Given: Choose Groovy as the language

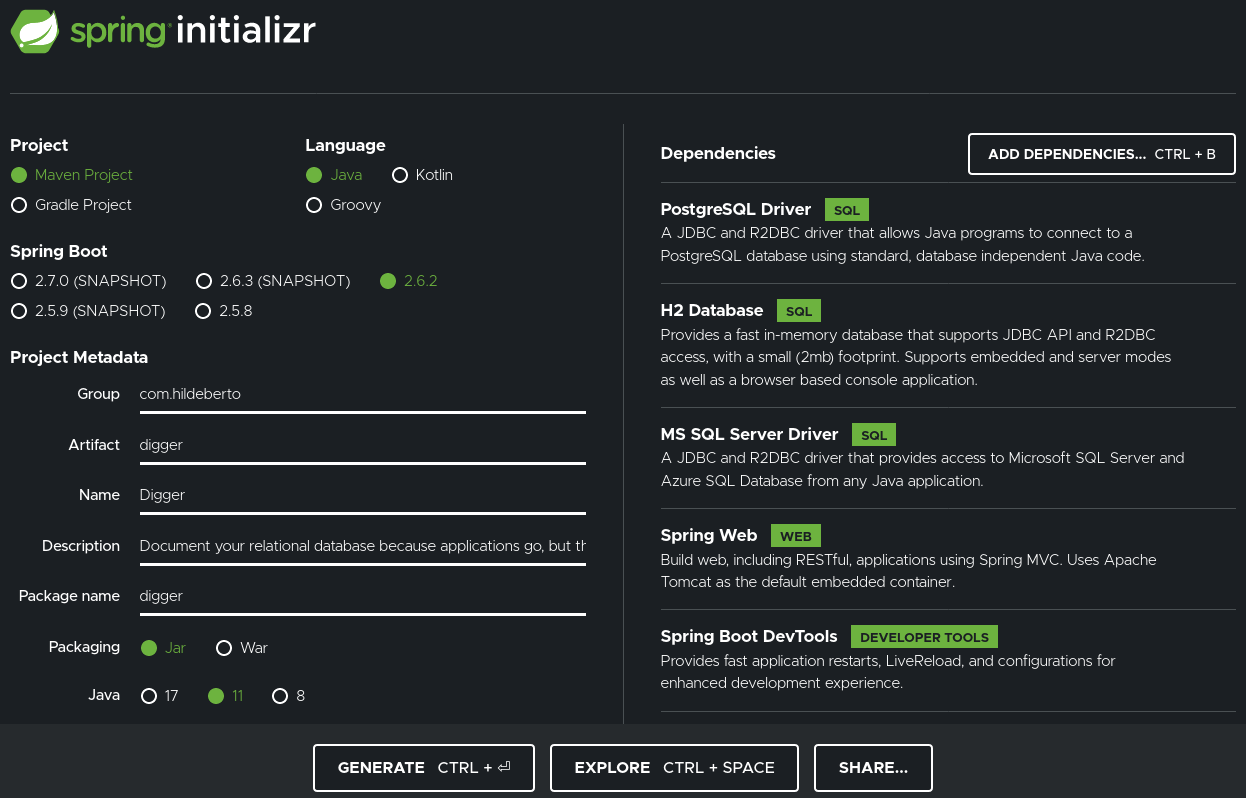Looking at the screenshot, I should [x=343, y=205].
